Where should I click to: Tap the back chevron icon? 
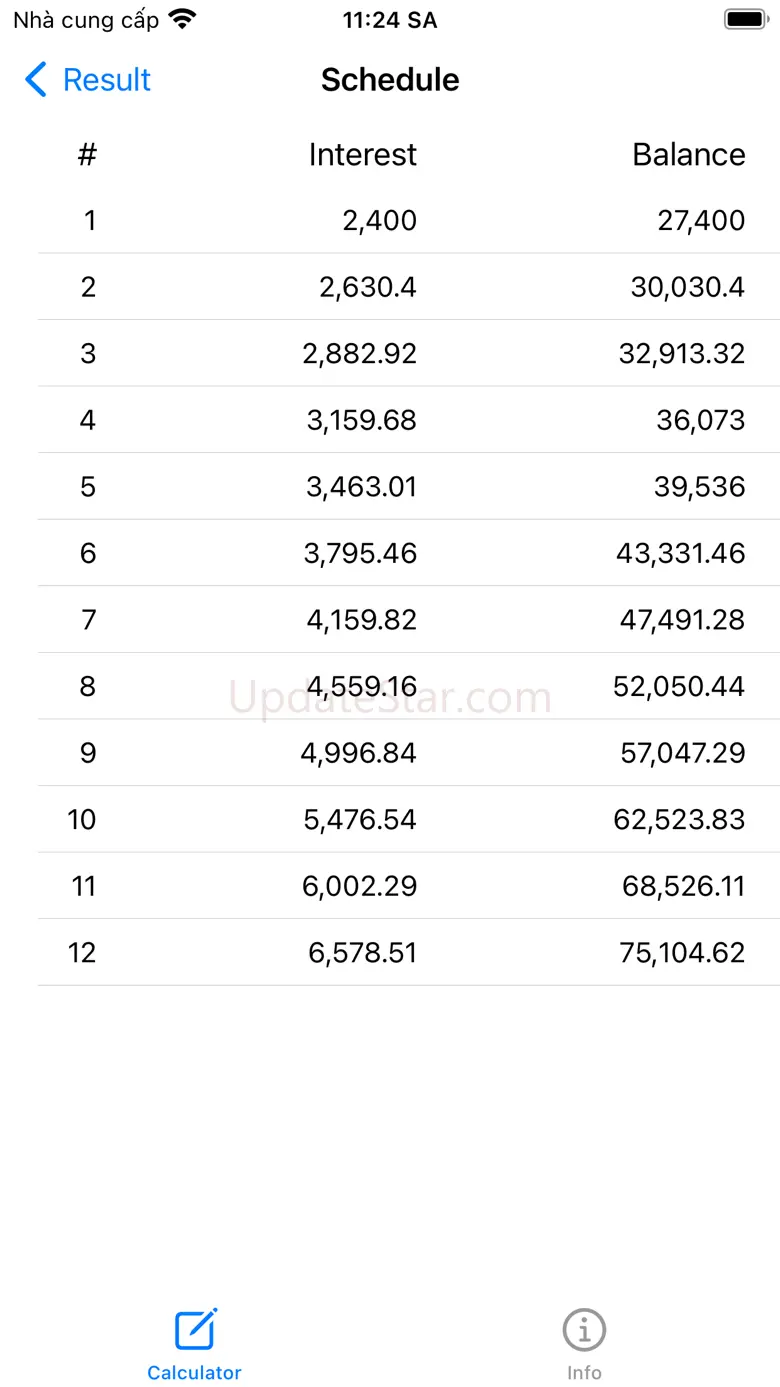coord(36,80)
